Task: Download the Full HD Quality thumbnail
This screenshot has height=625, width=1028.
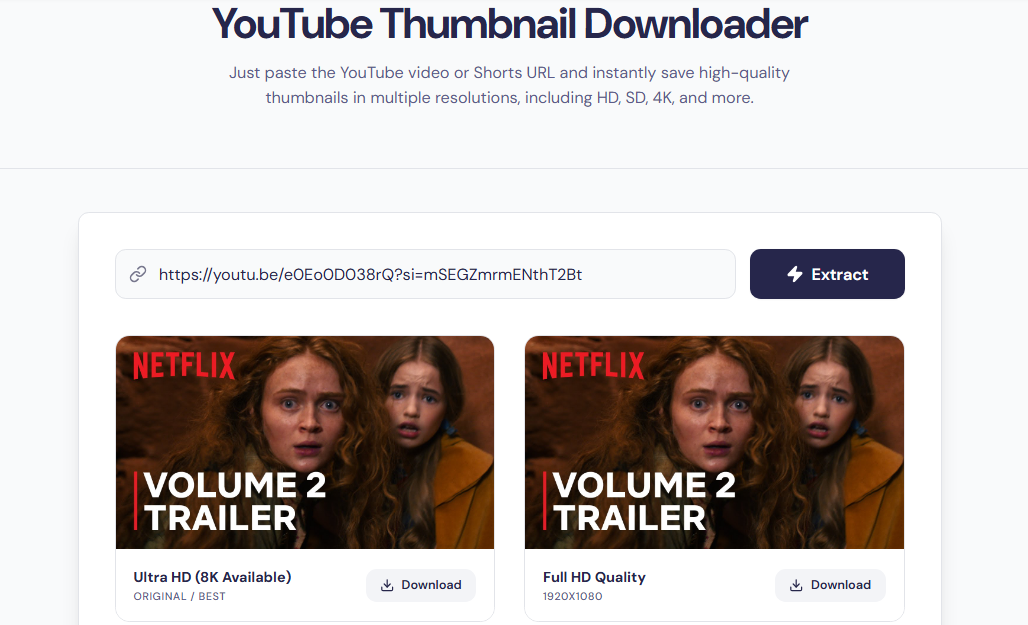Action: pos(830,585)
